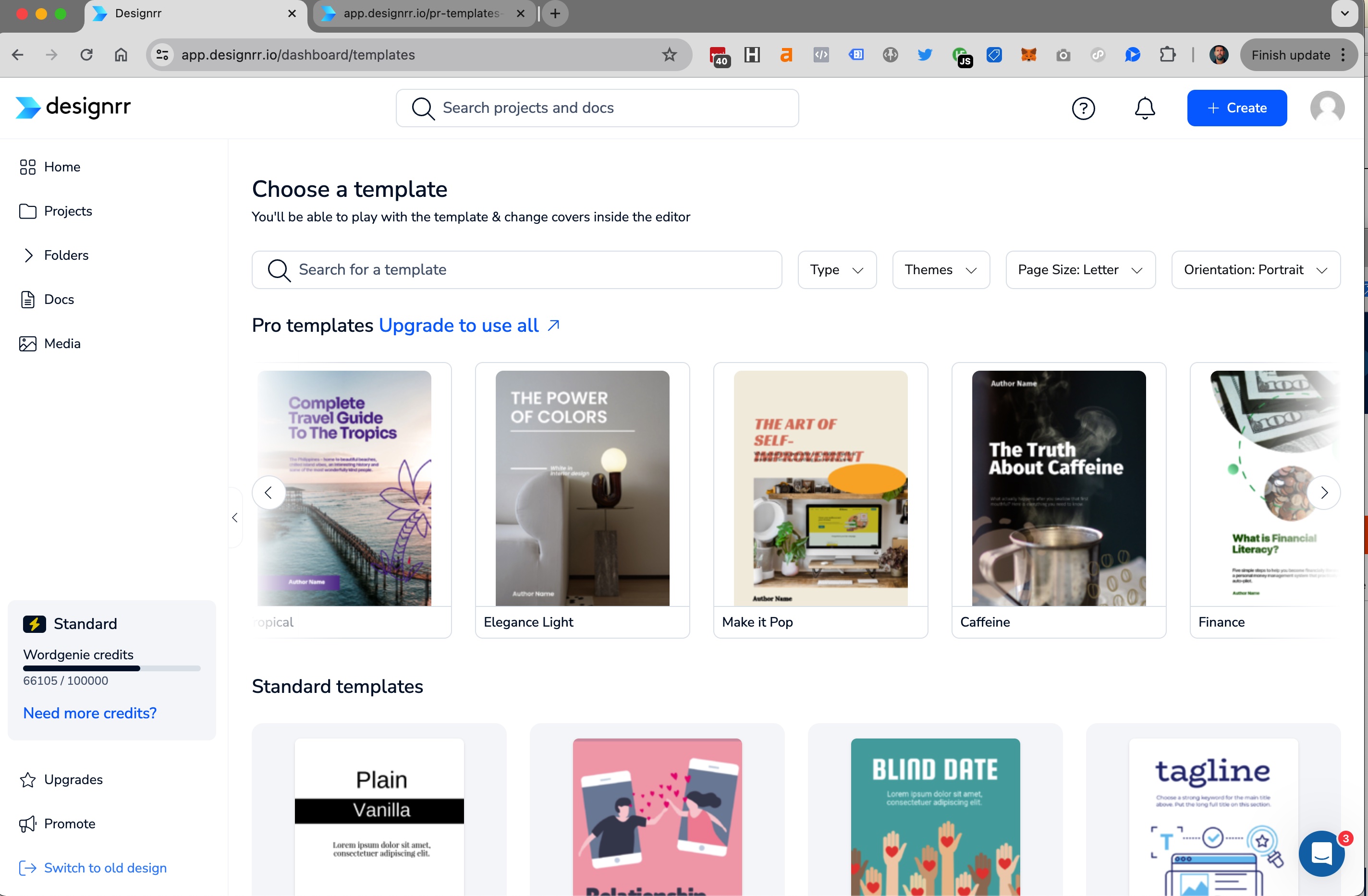Open the Home section in the sidebar
Image resolution: width=1368 pixels, height=896 pixels.
click(61, 167)
